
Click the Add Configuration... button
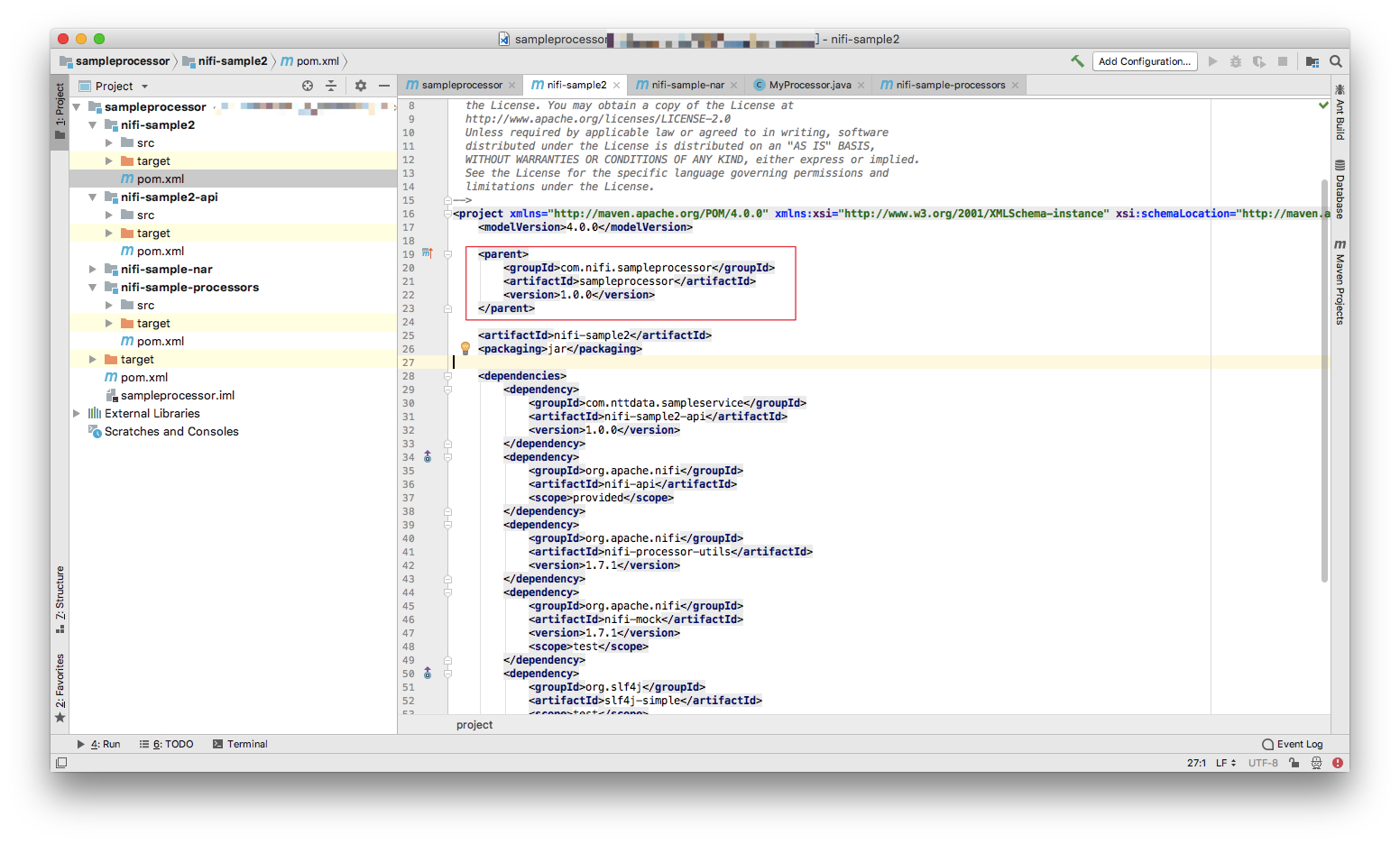[x=1145, y=61]
